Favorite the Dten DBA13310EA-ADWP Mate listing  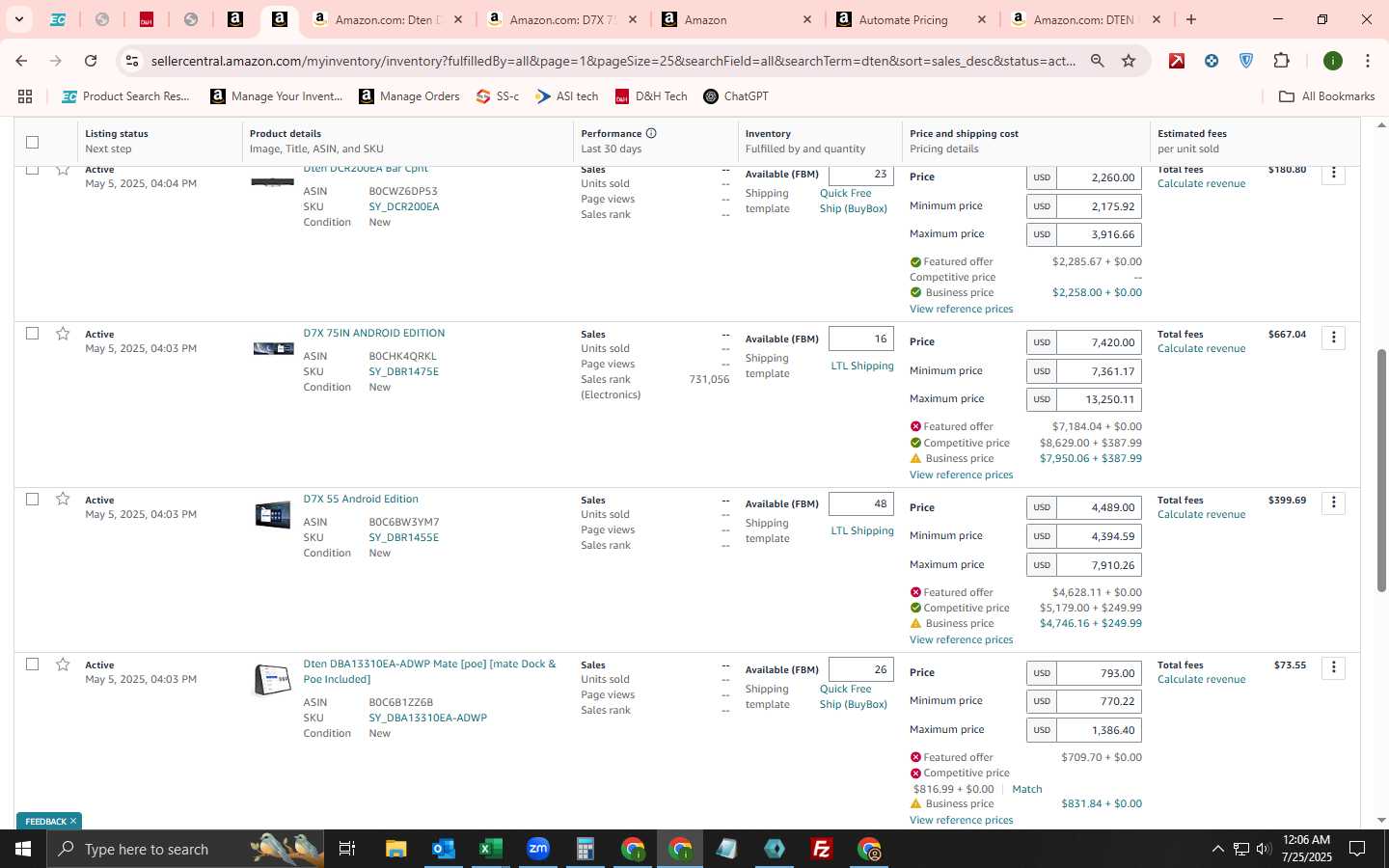tap(63, 665)
